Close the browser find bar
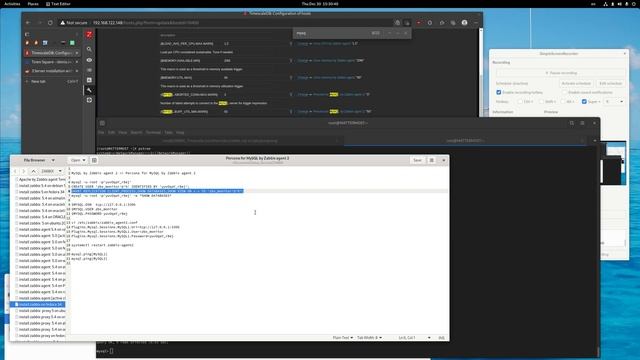 point(406,33)
